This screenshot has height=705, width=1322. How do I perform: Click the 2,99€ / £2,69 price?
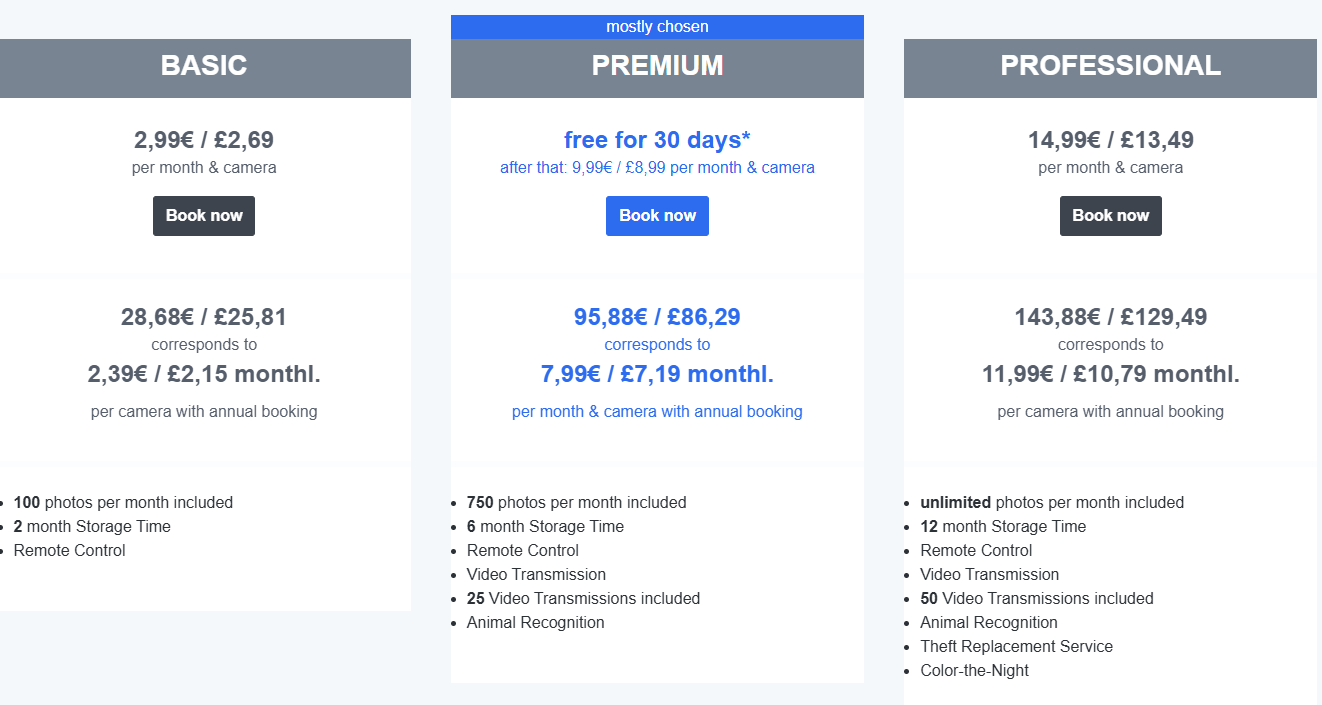[204, 140]
